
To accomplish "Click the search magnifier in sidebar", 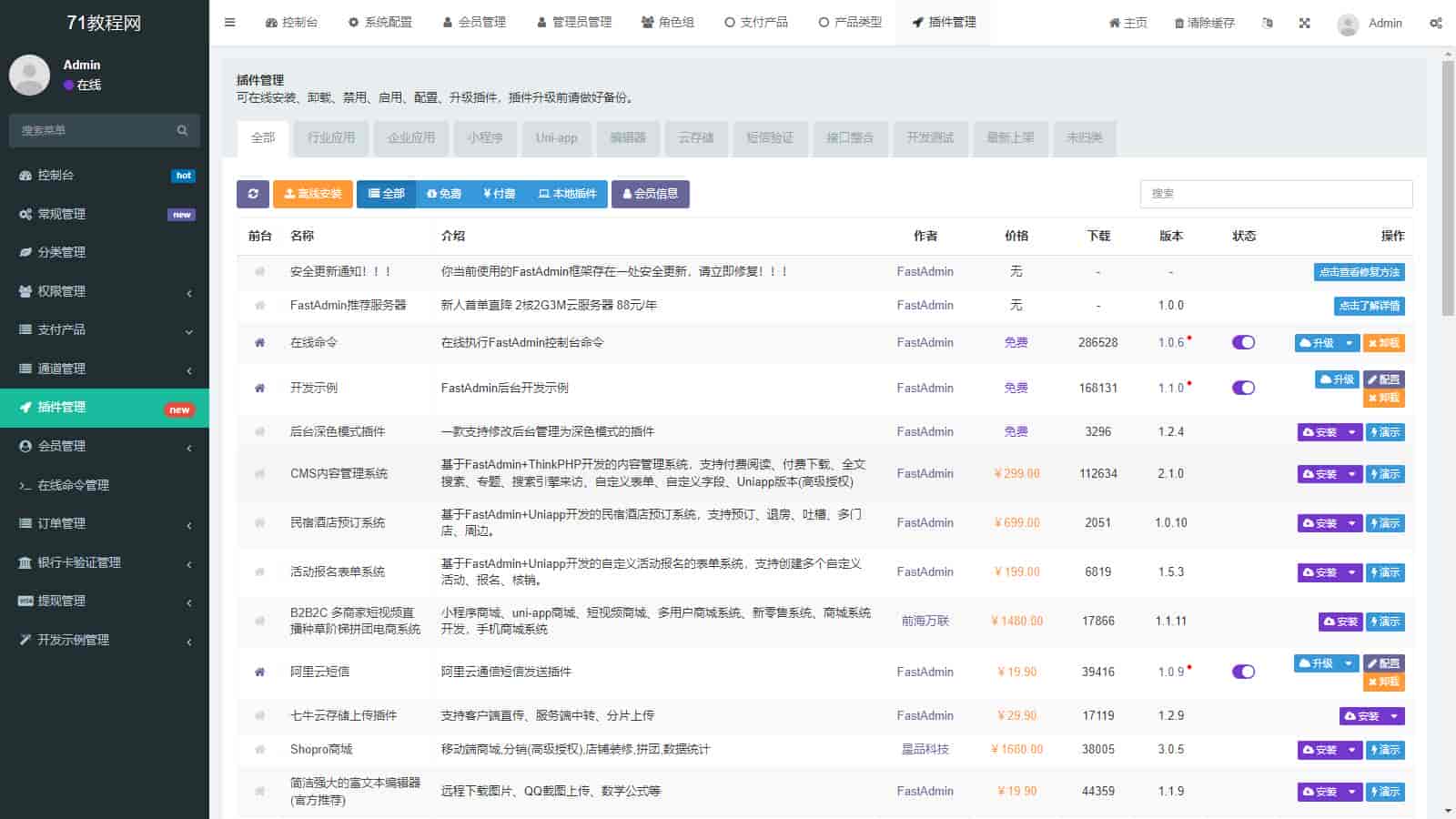I will coord(182,130).
